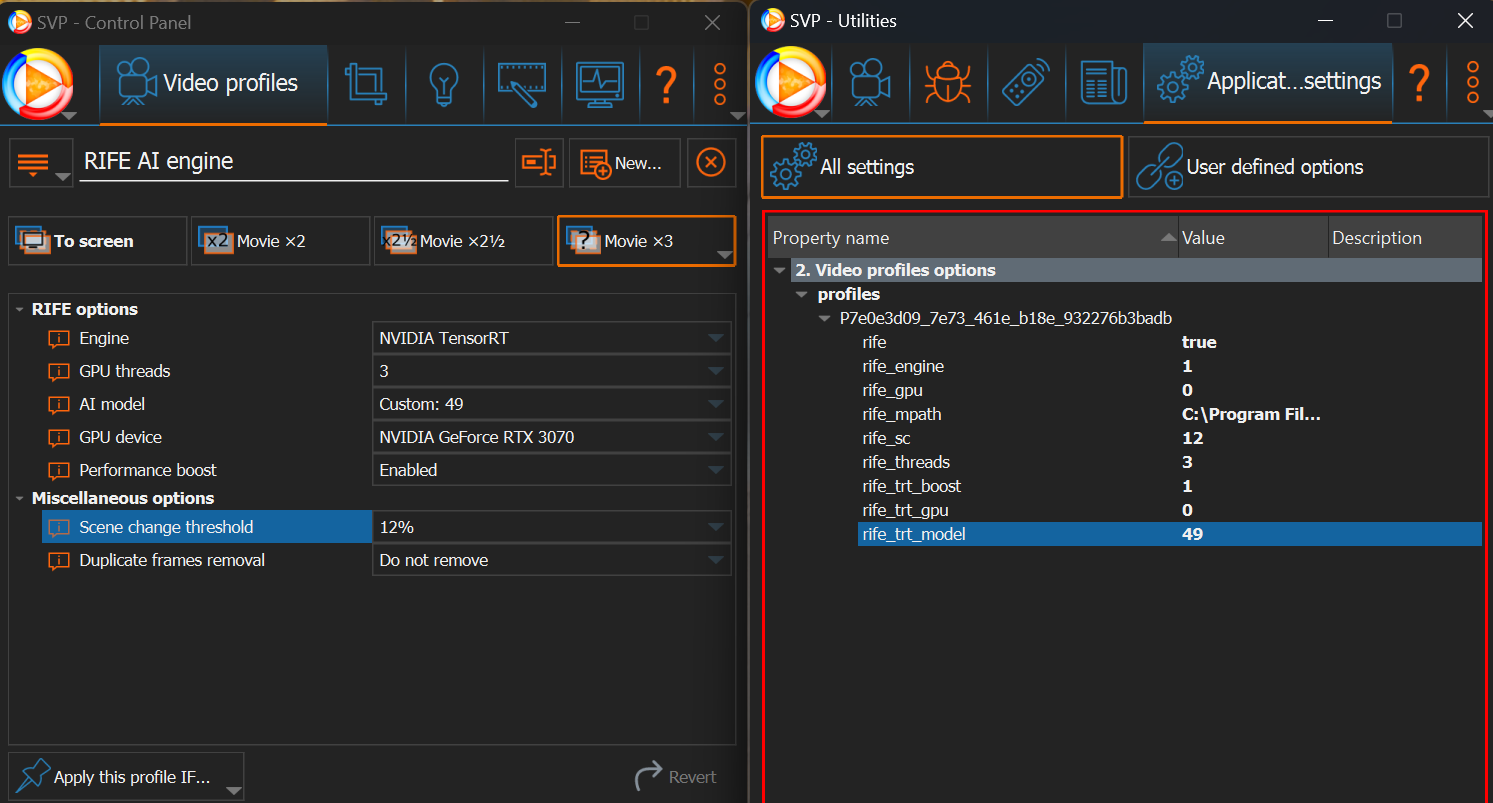
Task: Collapse the RIFE options section
Action: 20,310
